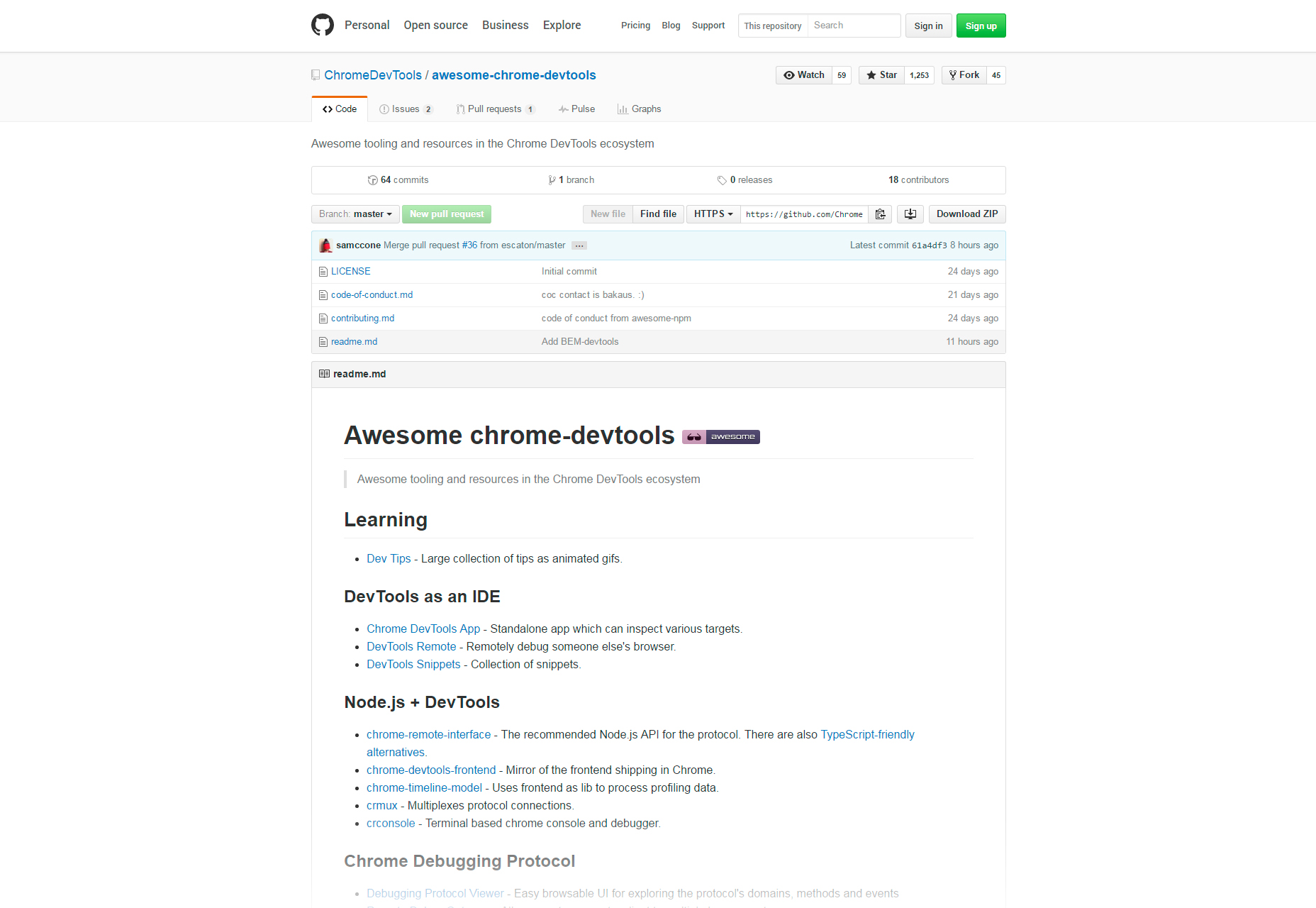Open the commit hash 61a4df3

[929, 245]
